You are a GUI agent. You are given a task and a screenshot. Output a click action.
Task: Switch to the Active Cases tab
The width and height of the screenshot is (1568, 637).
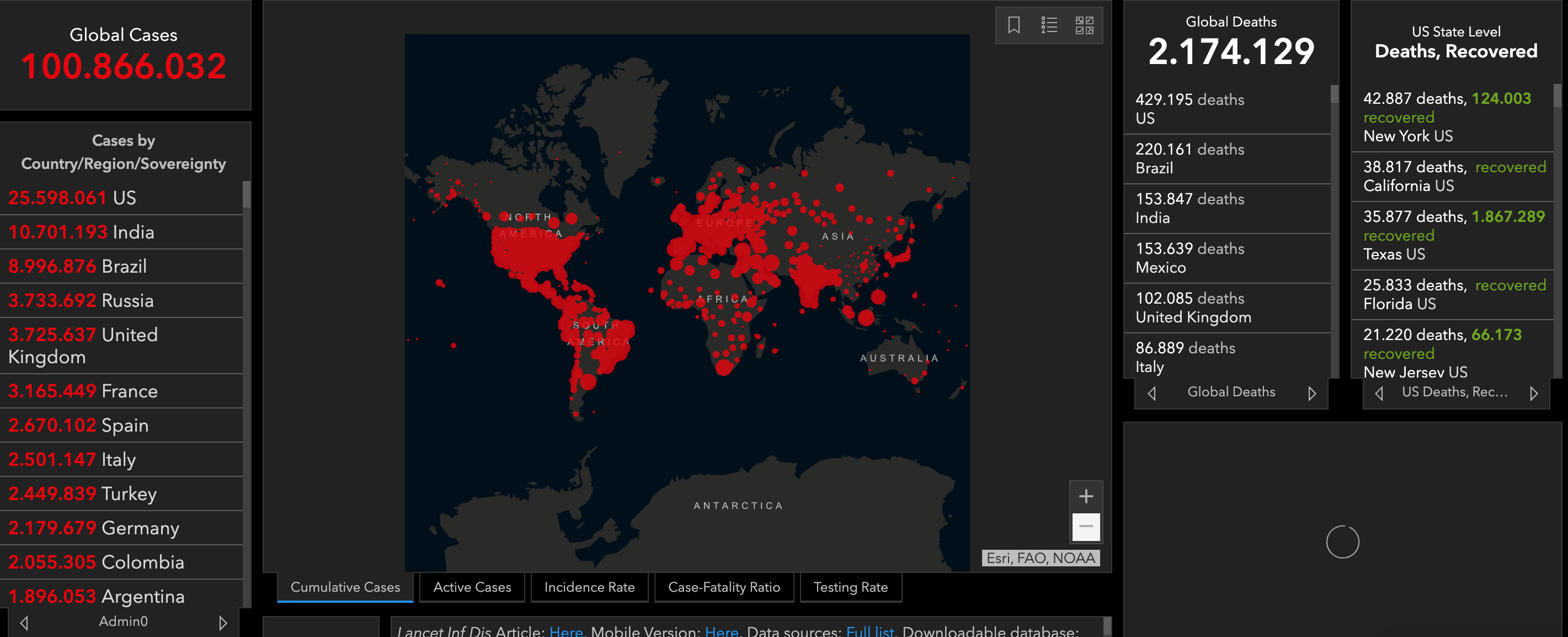[472, 587]
